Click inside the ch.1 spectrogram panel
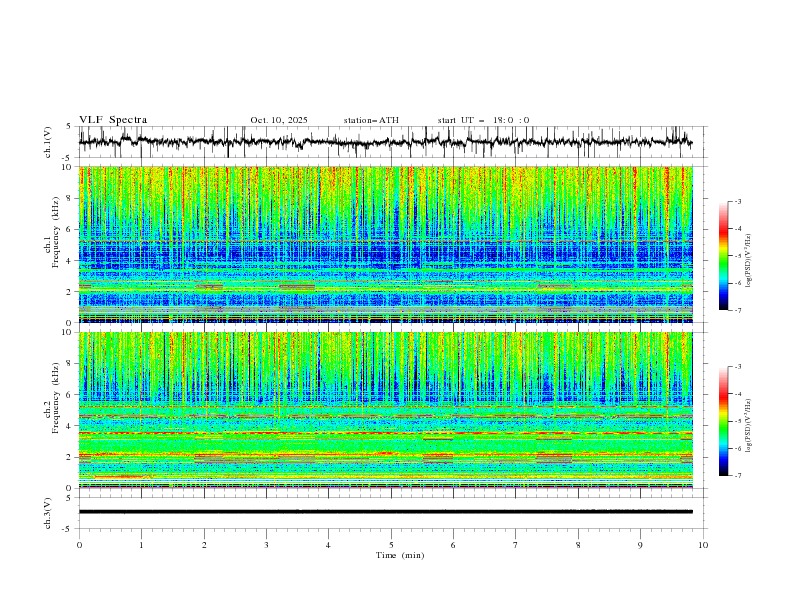792x612 pixels. click(x=386, y=244)
